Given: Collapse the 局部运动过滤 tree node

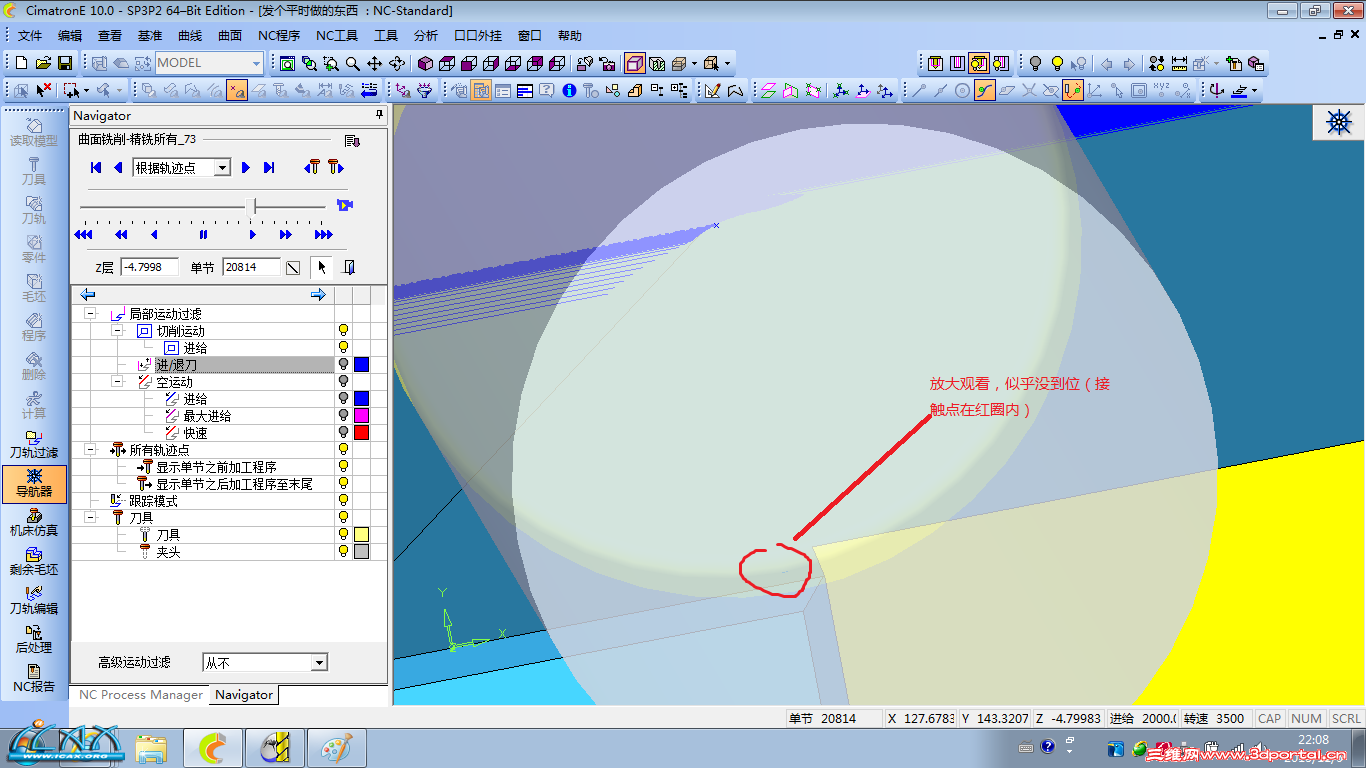Looking at the screenshot, I should [91, 313].
